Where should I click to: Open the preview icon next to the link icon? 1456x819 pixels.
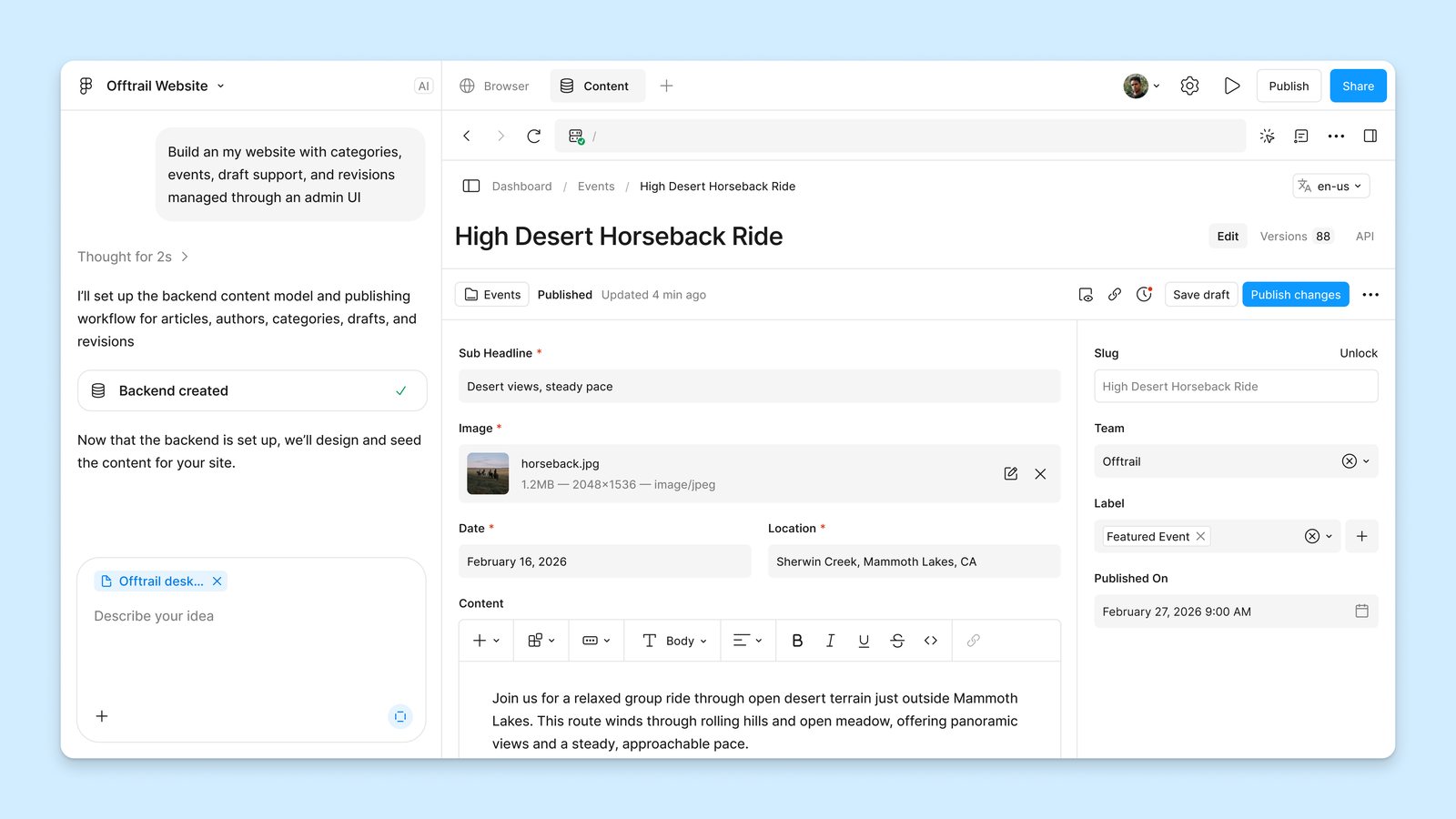(x=1086, y=295)
